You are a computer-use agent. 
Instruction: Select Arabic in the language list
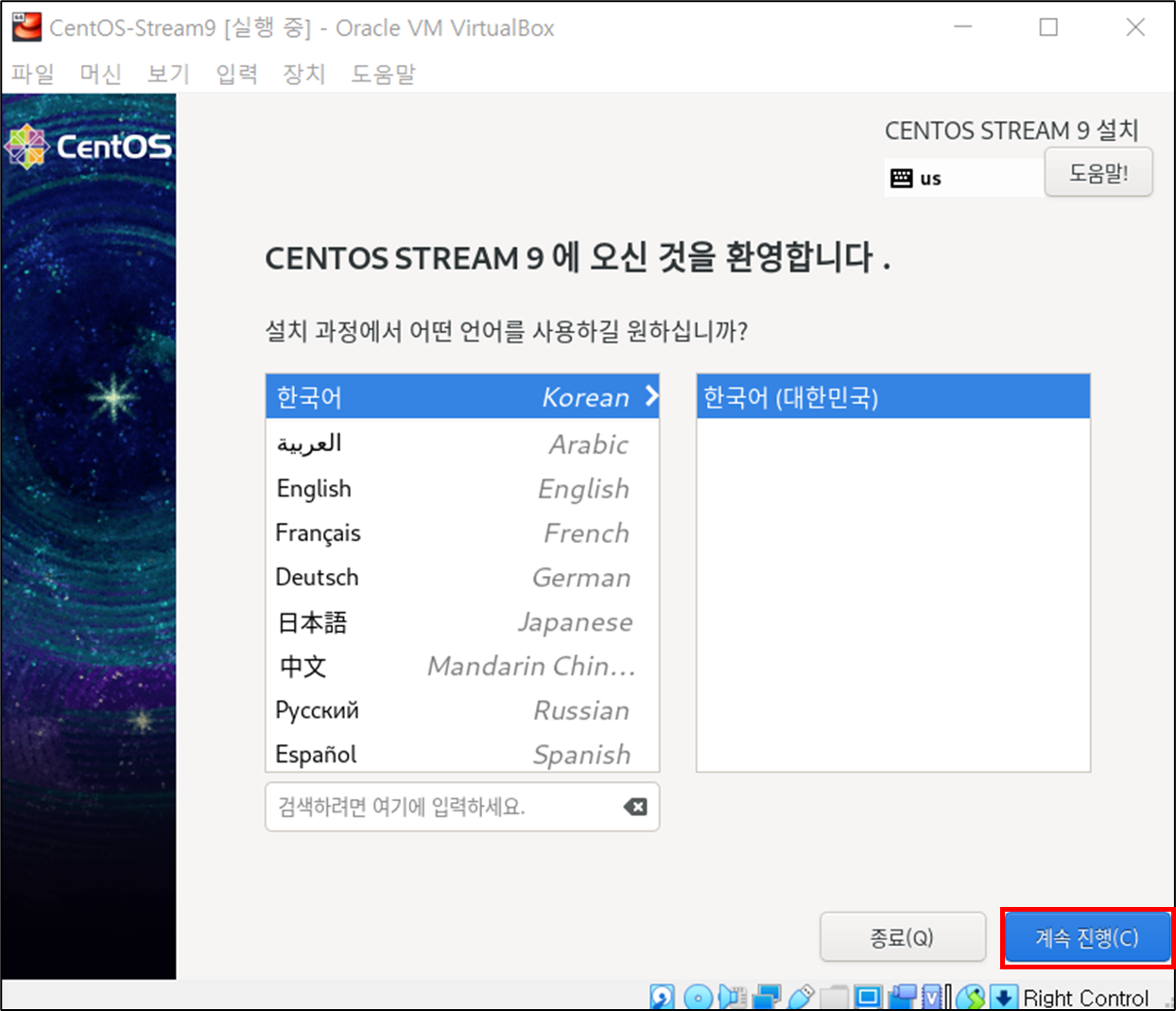(462, 444)
